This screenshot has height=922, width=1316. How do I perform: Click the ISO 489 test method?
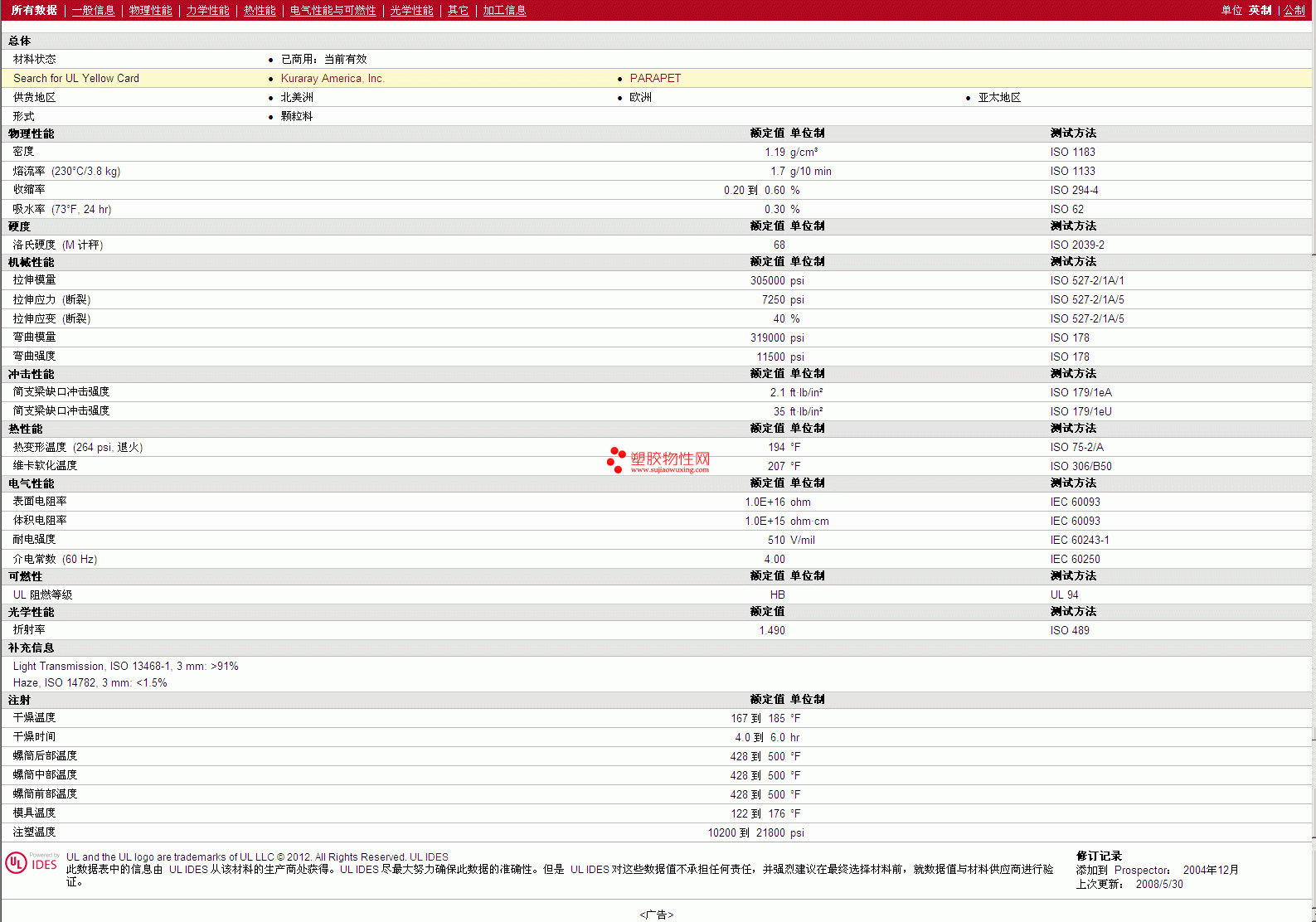(x=1070, y=630)
